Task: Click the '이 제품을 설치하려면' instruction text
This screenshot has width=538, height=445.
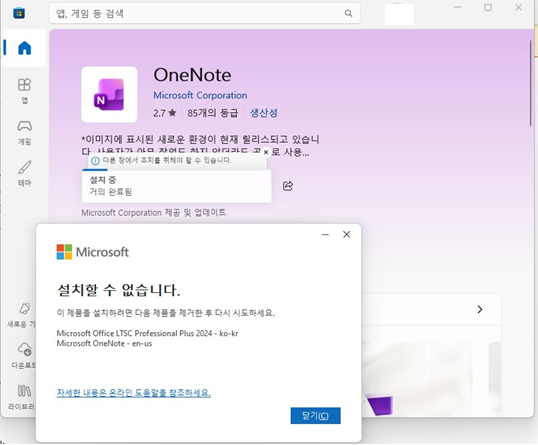Action: pyautogui.click(x=166, y=313)
